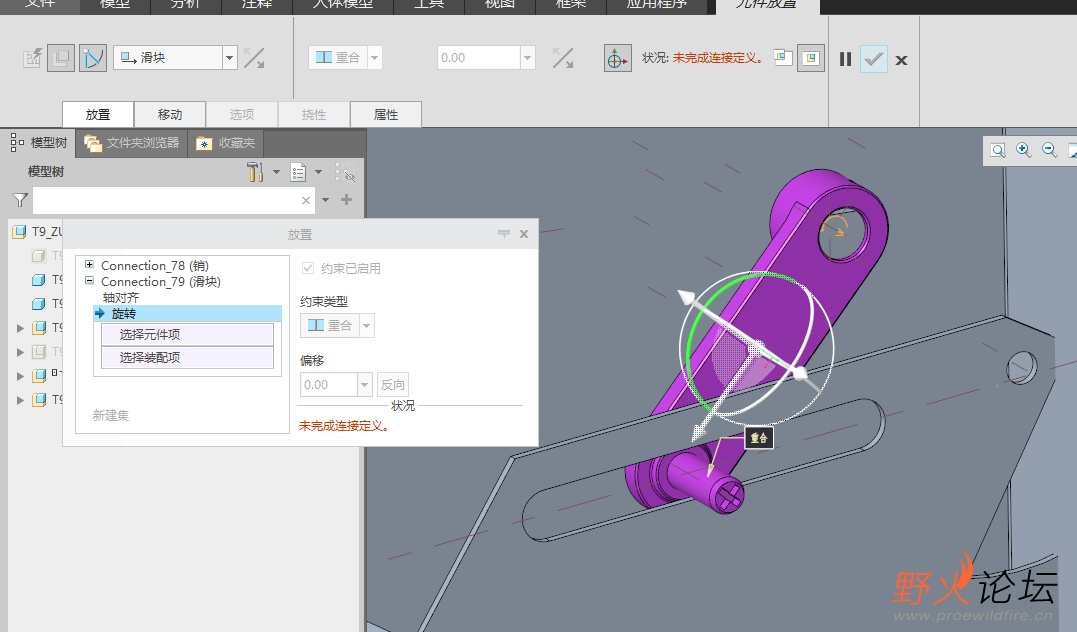Switch to the 移动 tab
The height and width of the screenshot is (632, 1077).
[170, 115]
